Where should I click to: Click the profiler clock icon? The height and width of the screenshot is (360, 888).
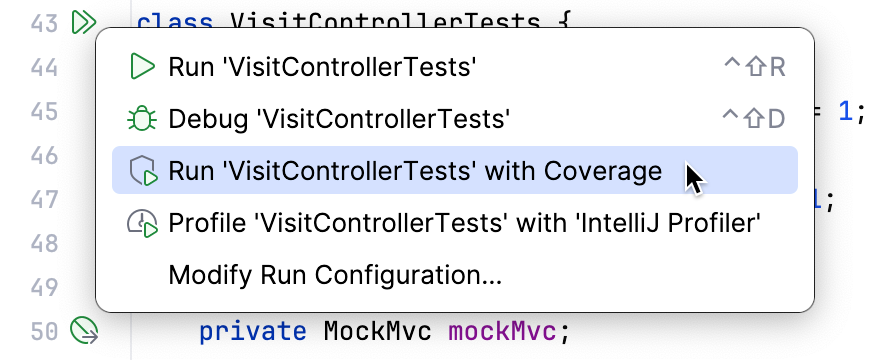(142, 223)
